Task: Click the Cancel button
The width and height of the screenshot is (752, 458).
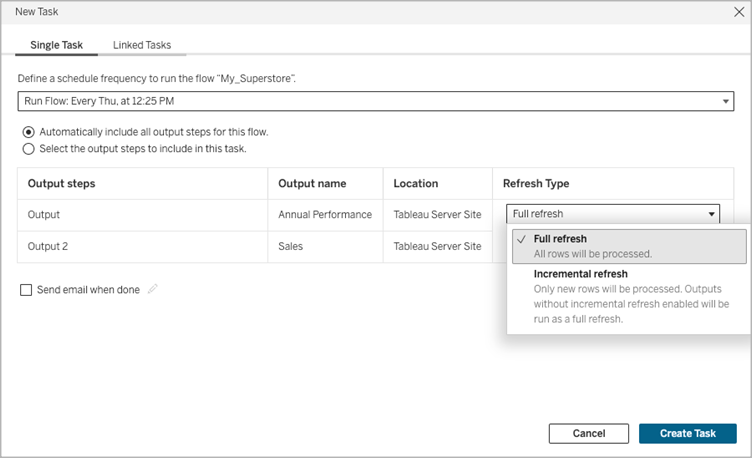Action: [589, 434]
